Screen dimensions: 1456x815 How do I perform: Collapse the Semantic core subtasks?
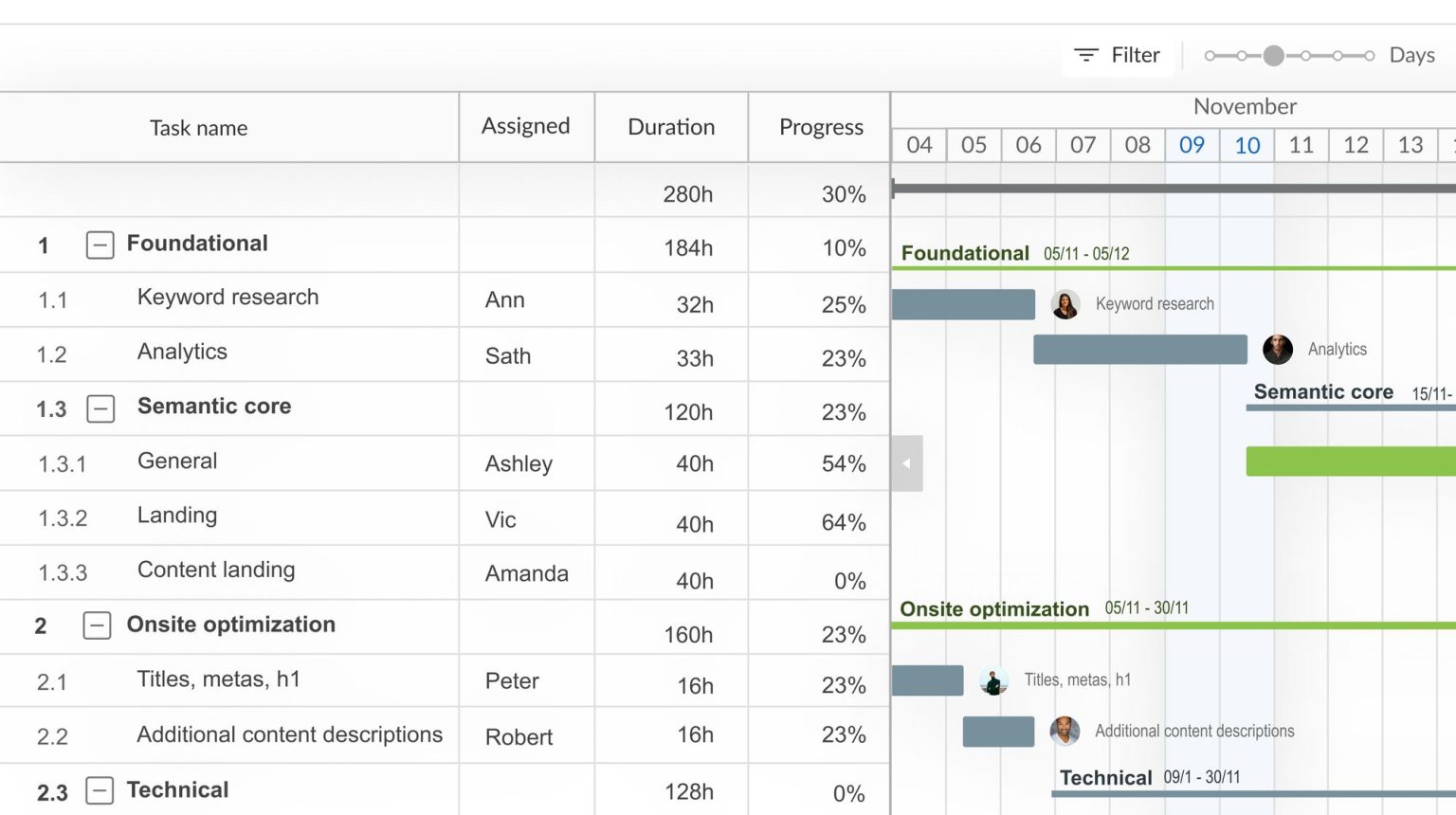(100, 407)
